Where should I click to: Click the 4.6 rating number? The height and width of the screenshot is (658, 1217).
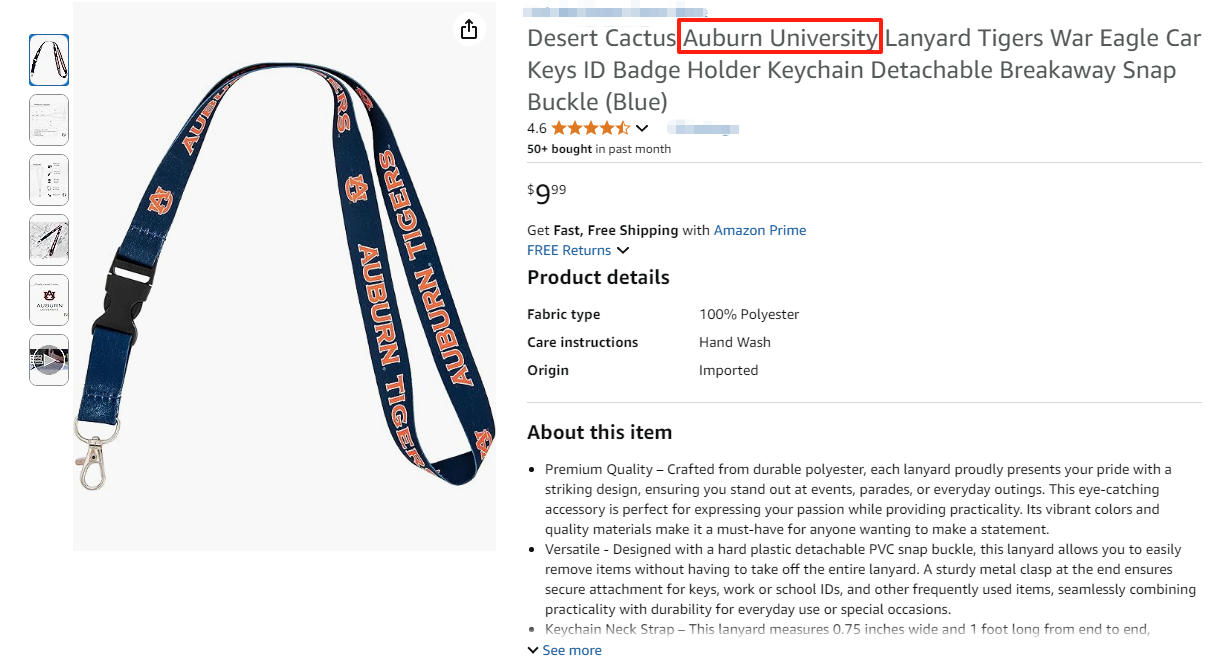tap(537, 128)
